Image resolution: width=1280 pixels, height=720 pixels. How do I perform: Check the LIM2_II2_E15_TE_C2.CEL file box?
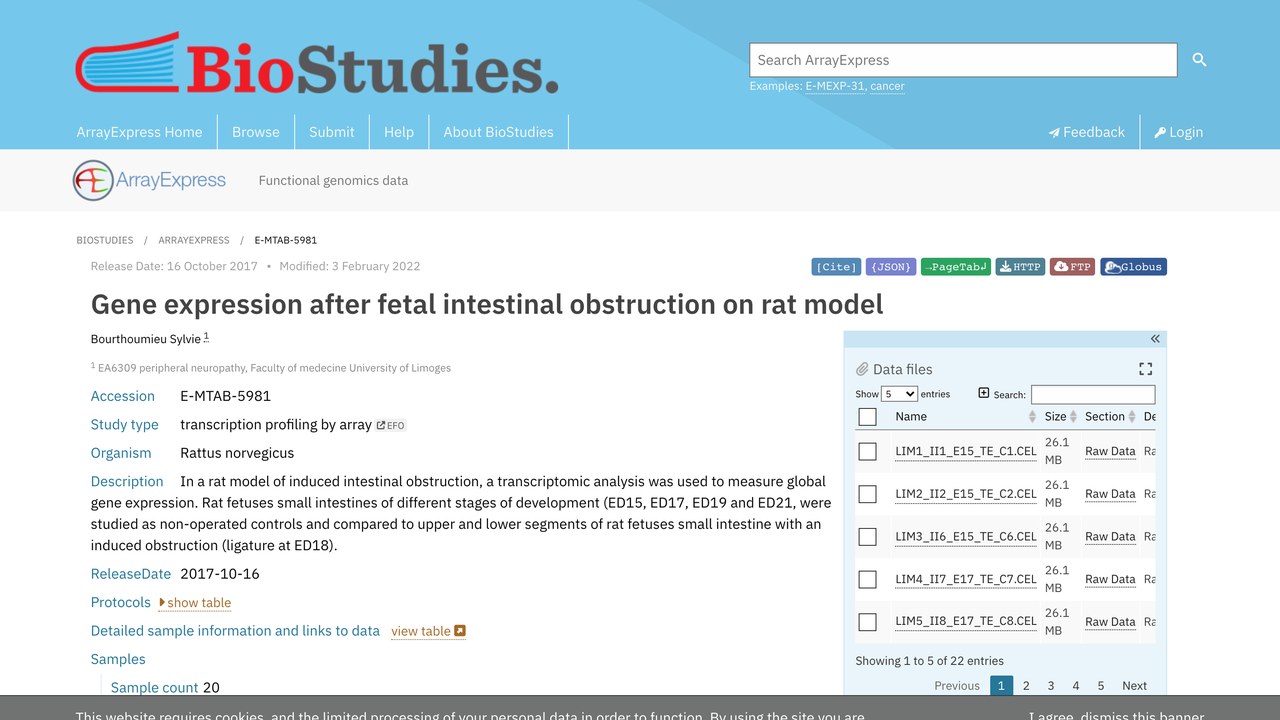(x=867, y=494)
